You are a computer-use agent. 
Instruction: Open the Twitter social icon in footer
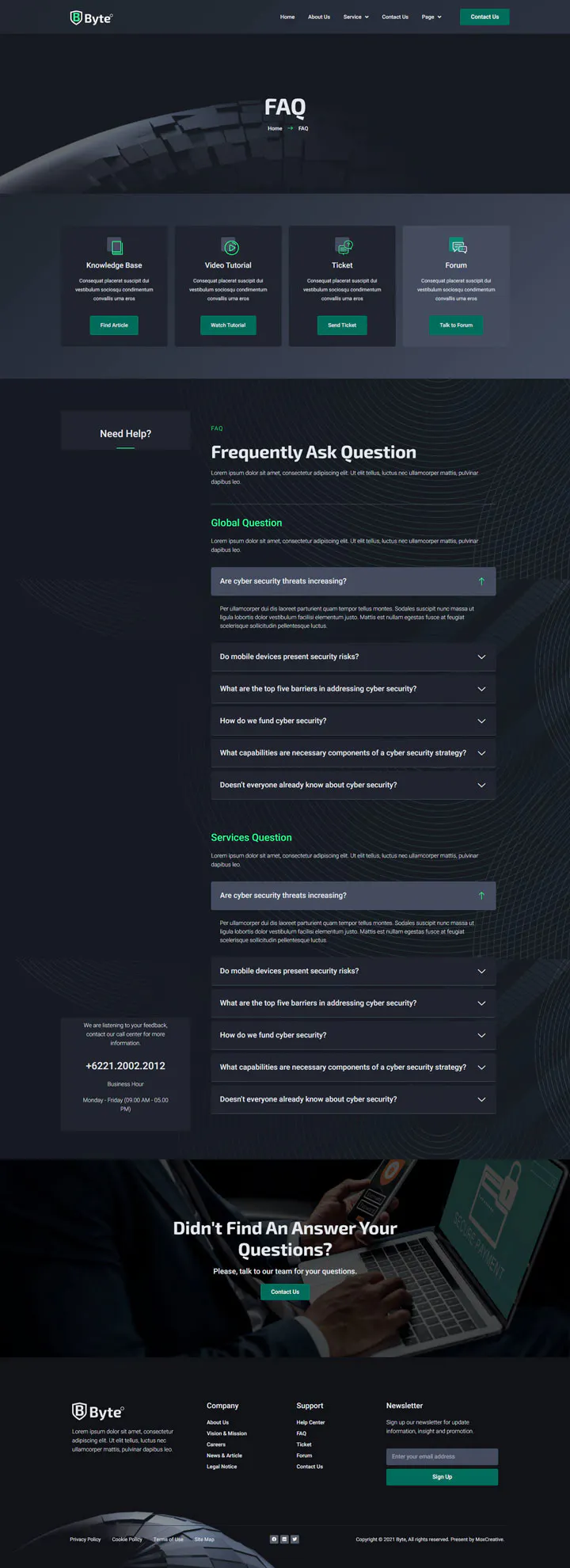point(294,1539)
